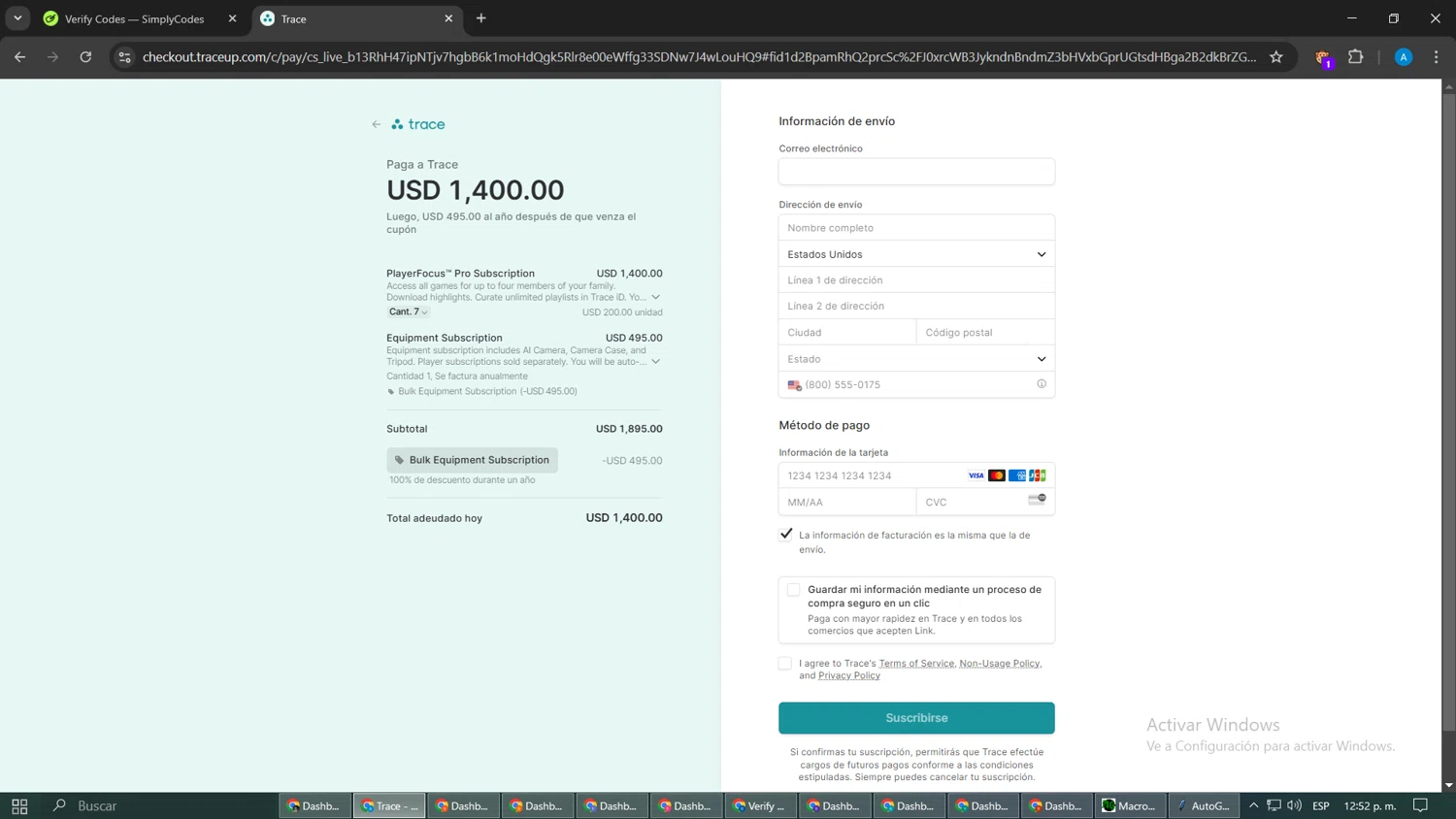
Task: Open the Cant. 7 quantity dropdown
Action: [x=408, y=311]
